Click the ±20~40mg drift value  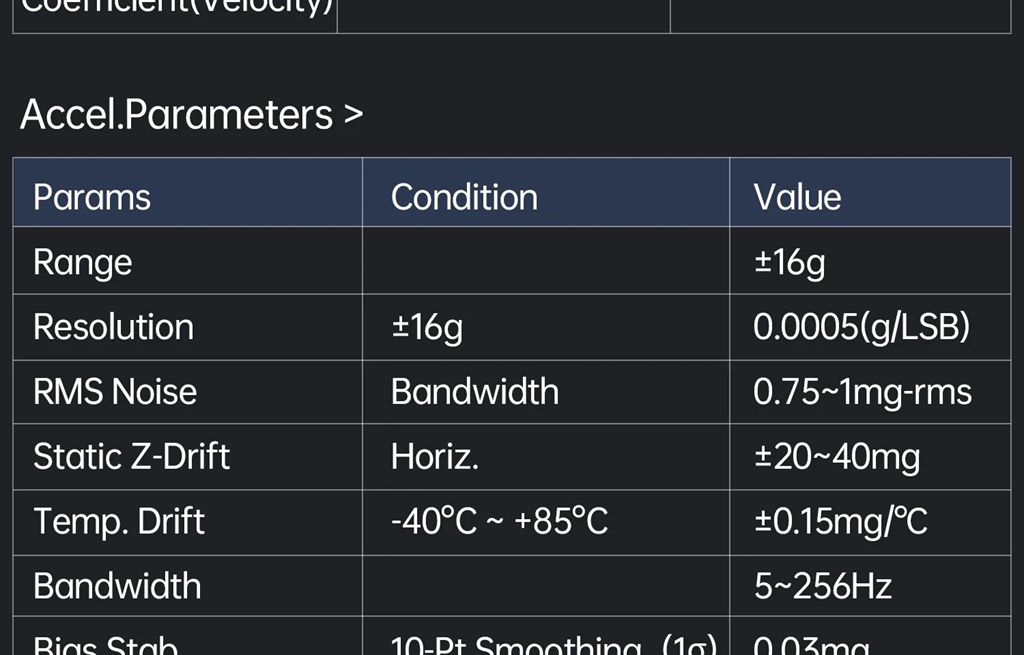pyautogui.click(x=837, y=457)
